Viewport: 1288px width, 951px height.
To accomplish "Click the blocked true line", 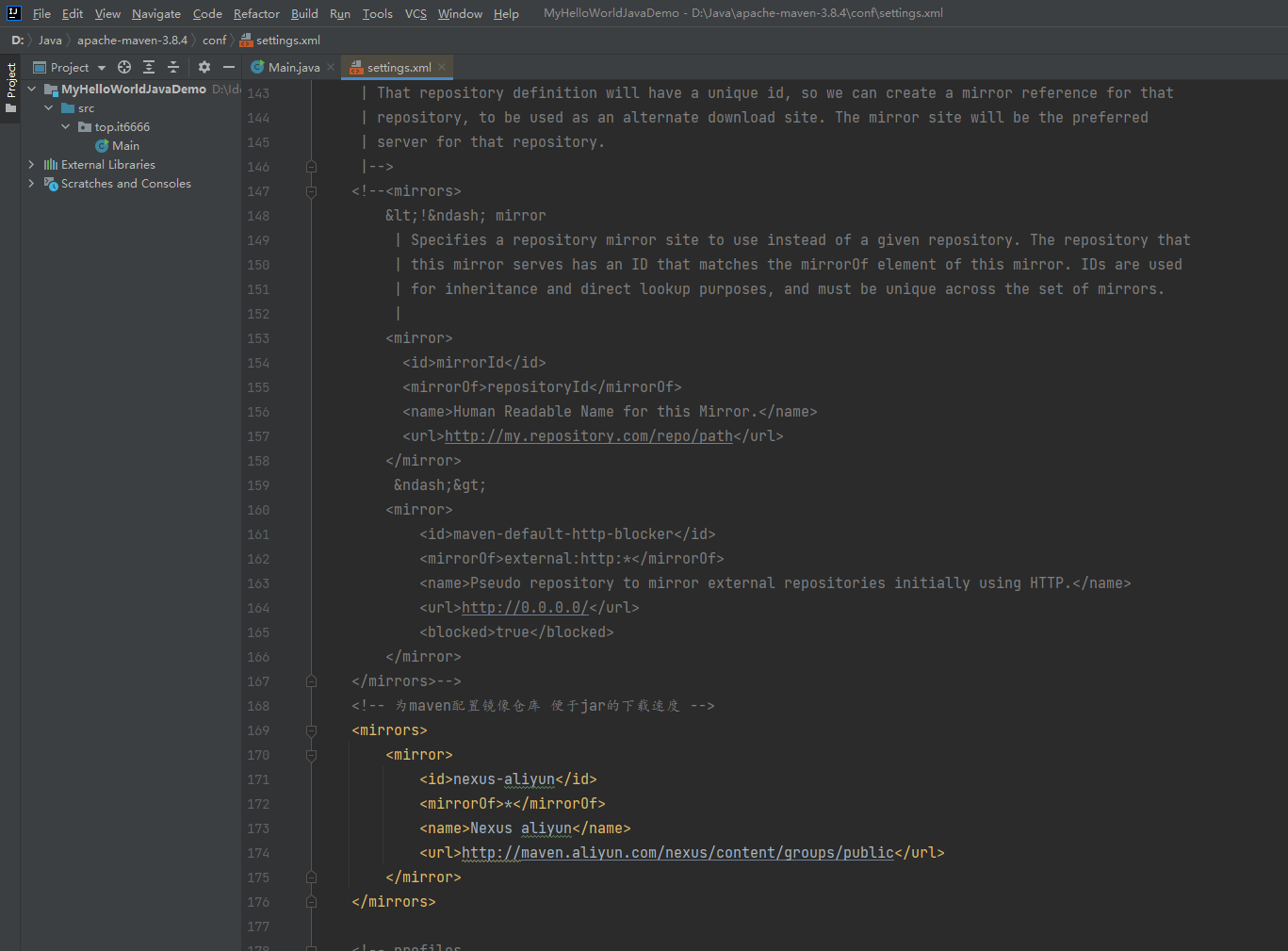I will click(x=516, y=632).
